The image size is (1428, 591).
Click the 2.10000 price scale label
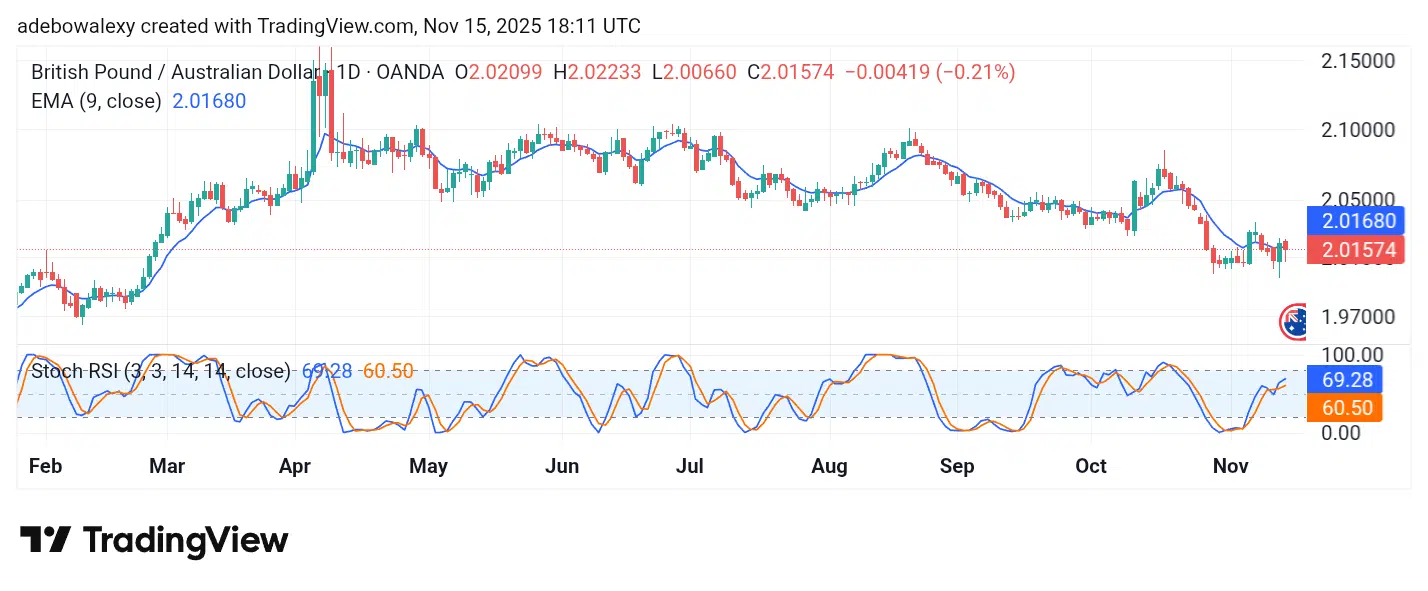click(x=1357, y=130)
